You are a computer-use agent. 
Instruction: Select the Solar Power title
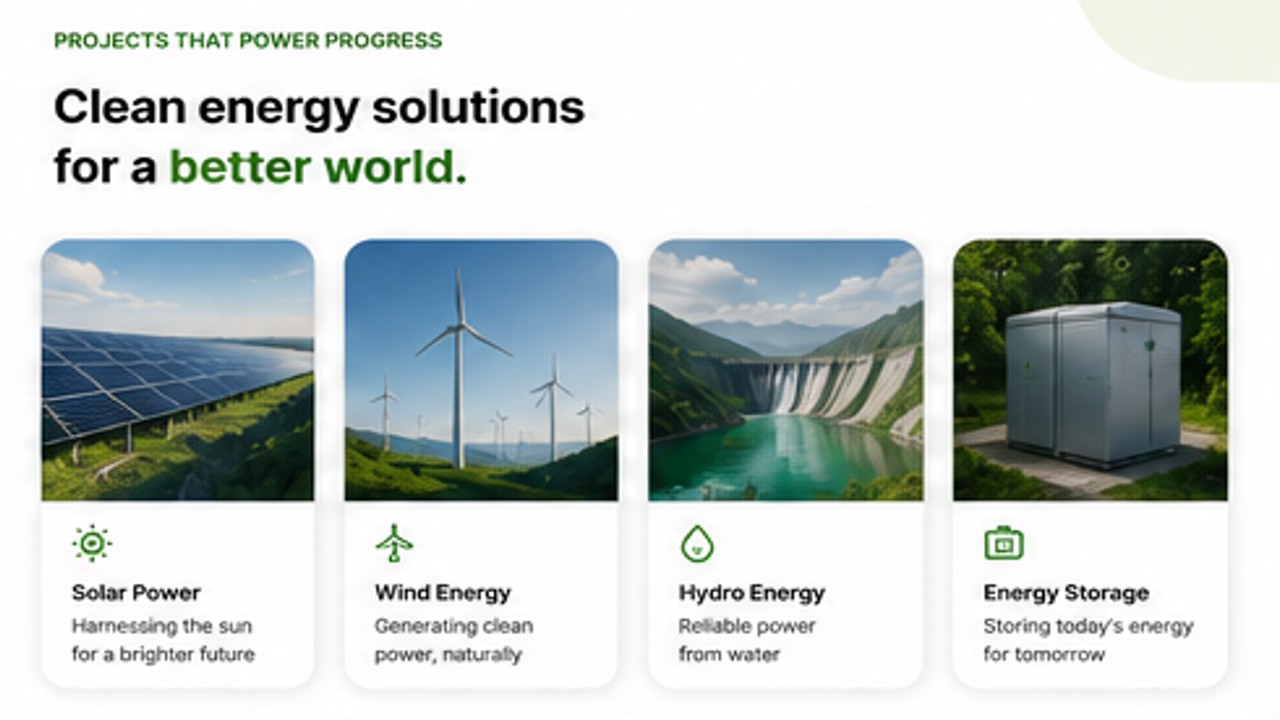tap(136, 593)
